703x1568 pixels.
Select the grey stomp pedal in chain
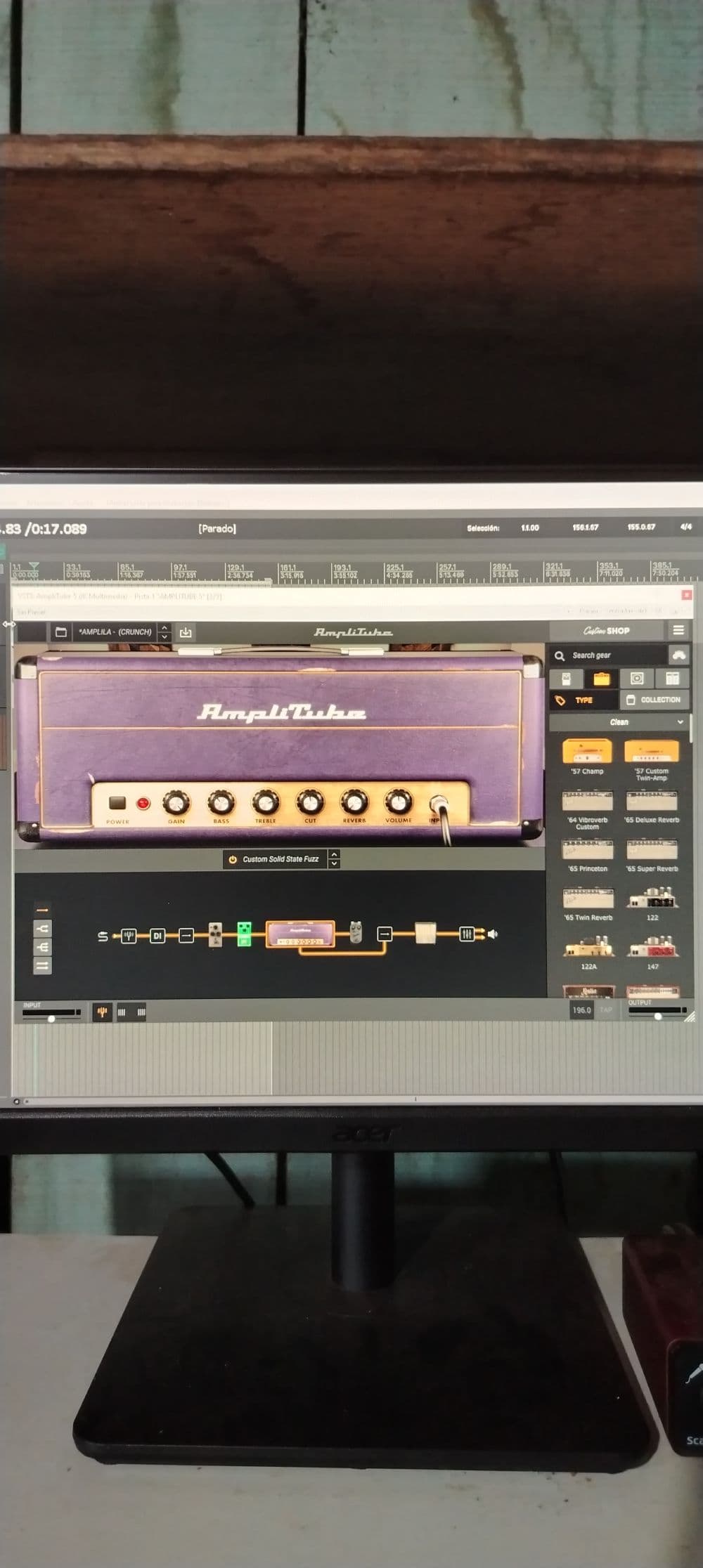216,934
